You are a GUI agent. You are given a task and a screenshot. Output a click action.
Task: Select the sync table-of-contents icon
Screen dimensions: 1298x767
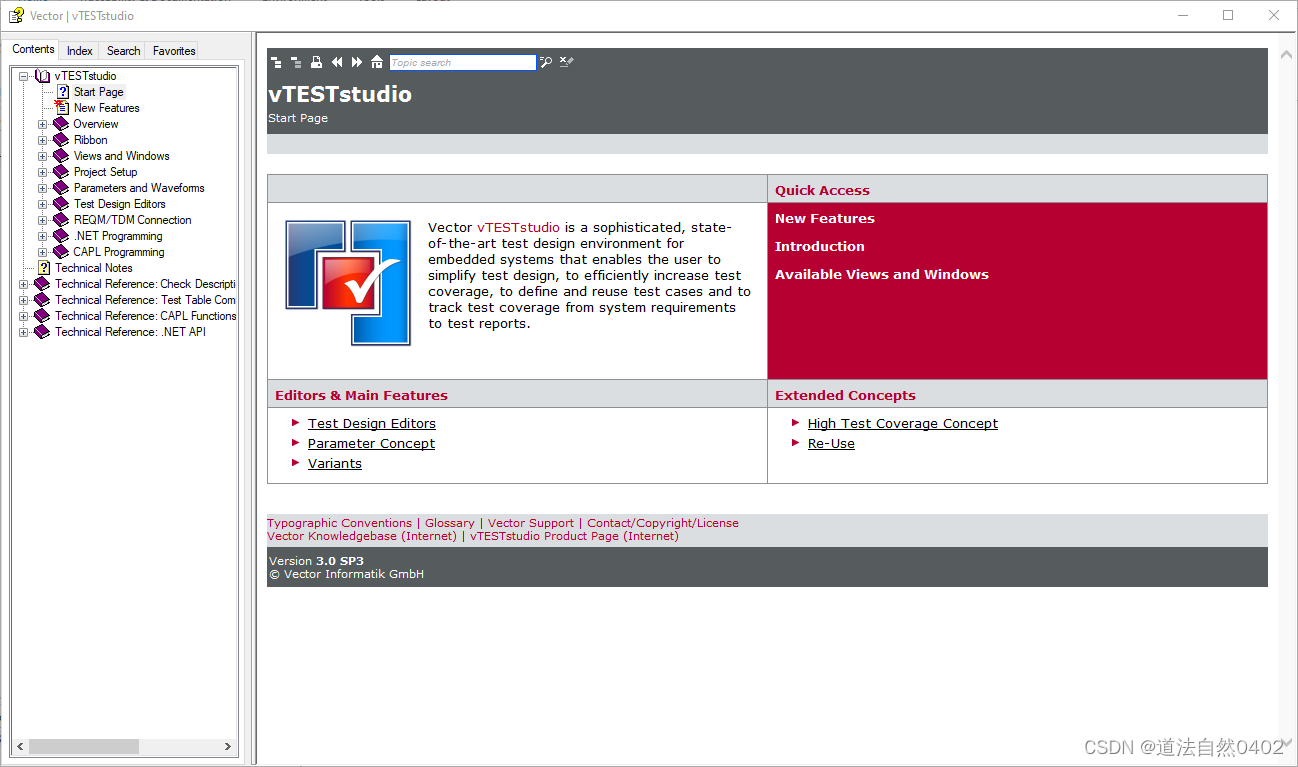tap(276, 62)
